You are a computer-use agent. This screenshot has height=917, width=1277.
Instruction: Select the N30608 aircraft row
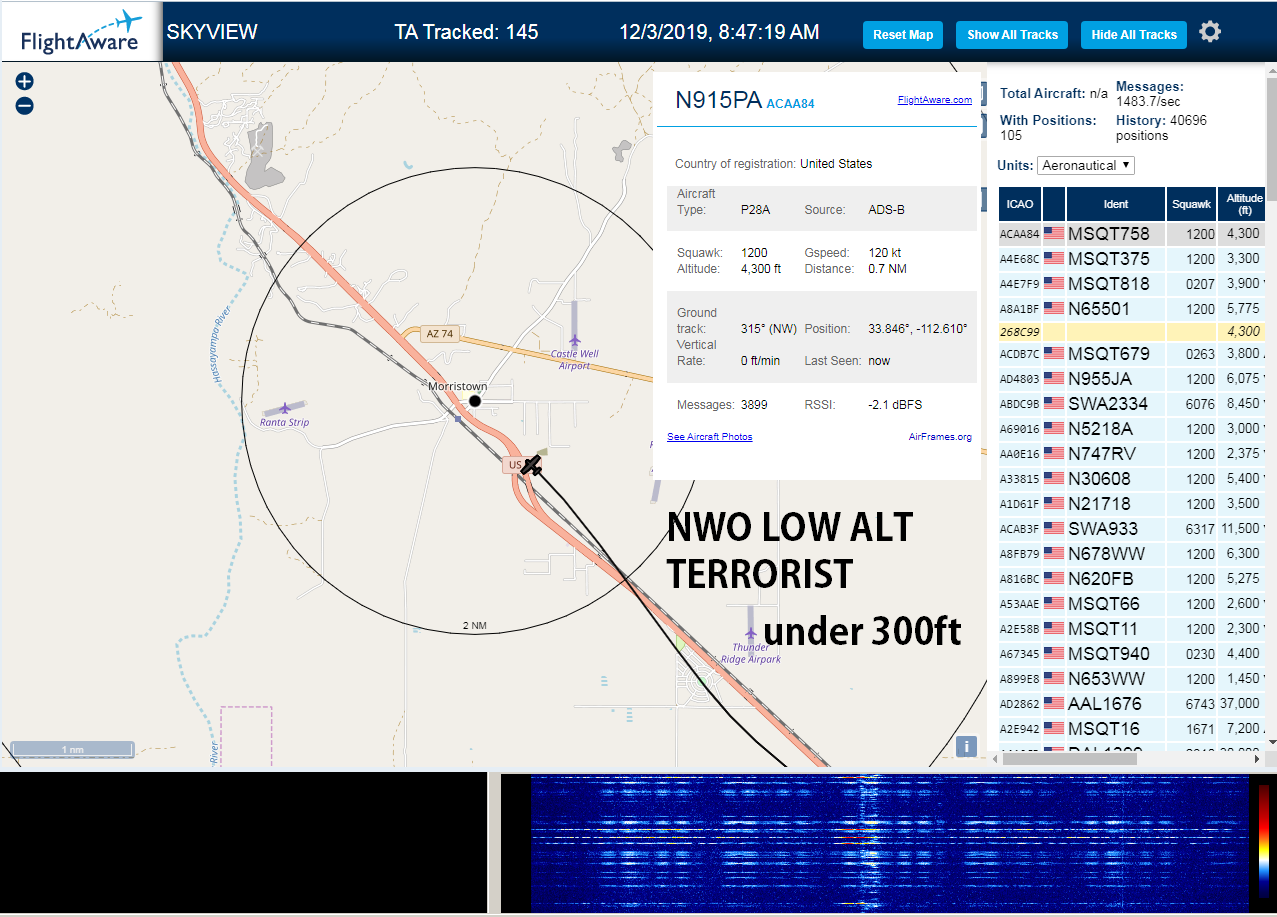[x=1132, y=479]
